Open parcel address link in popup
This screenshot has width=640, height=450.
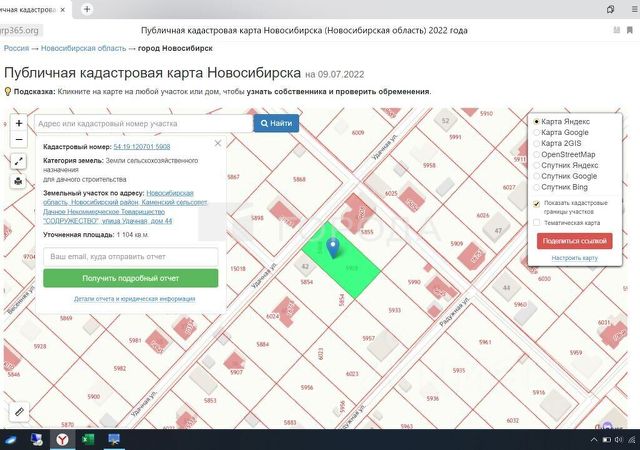click(x=125, y=207)
